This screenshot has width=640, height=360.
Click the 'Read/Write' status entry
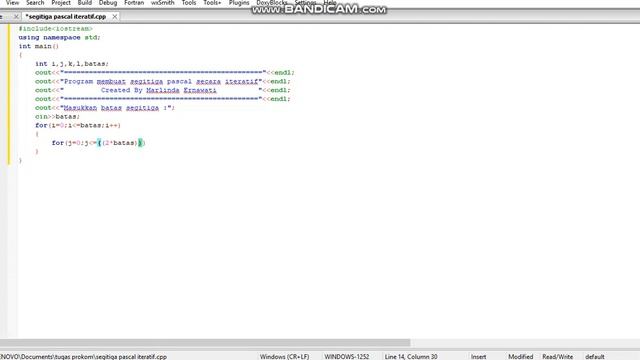click(557, 357)
